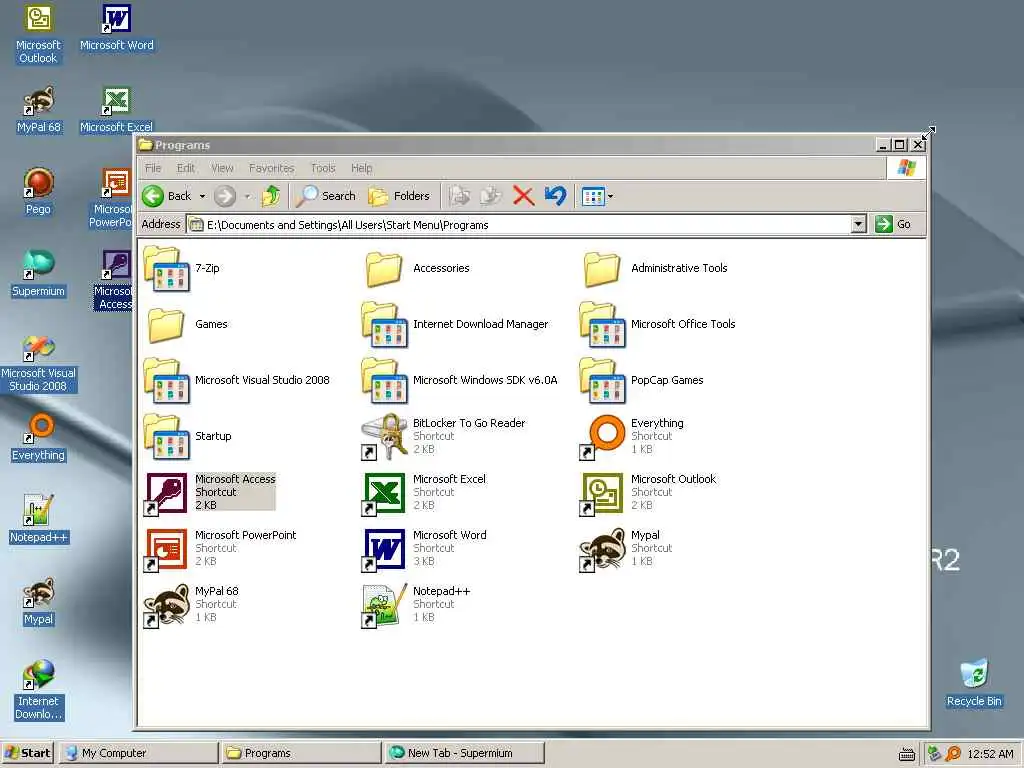Click the Everything search tray icon
The height and width of the screenshot is (768, 1024).
coord(953,754)
